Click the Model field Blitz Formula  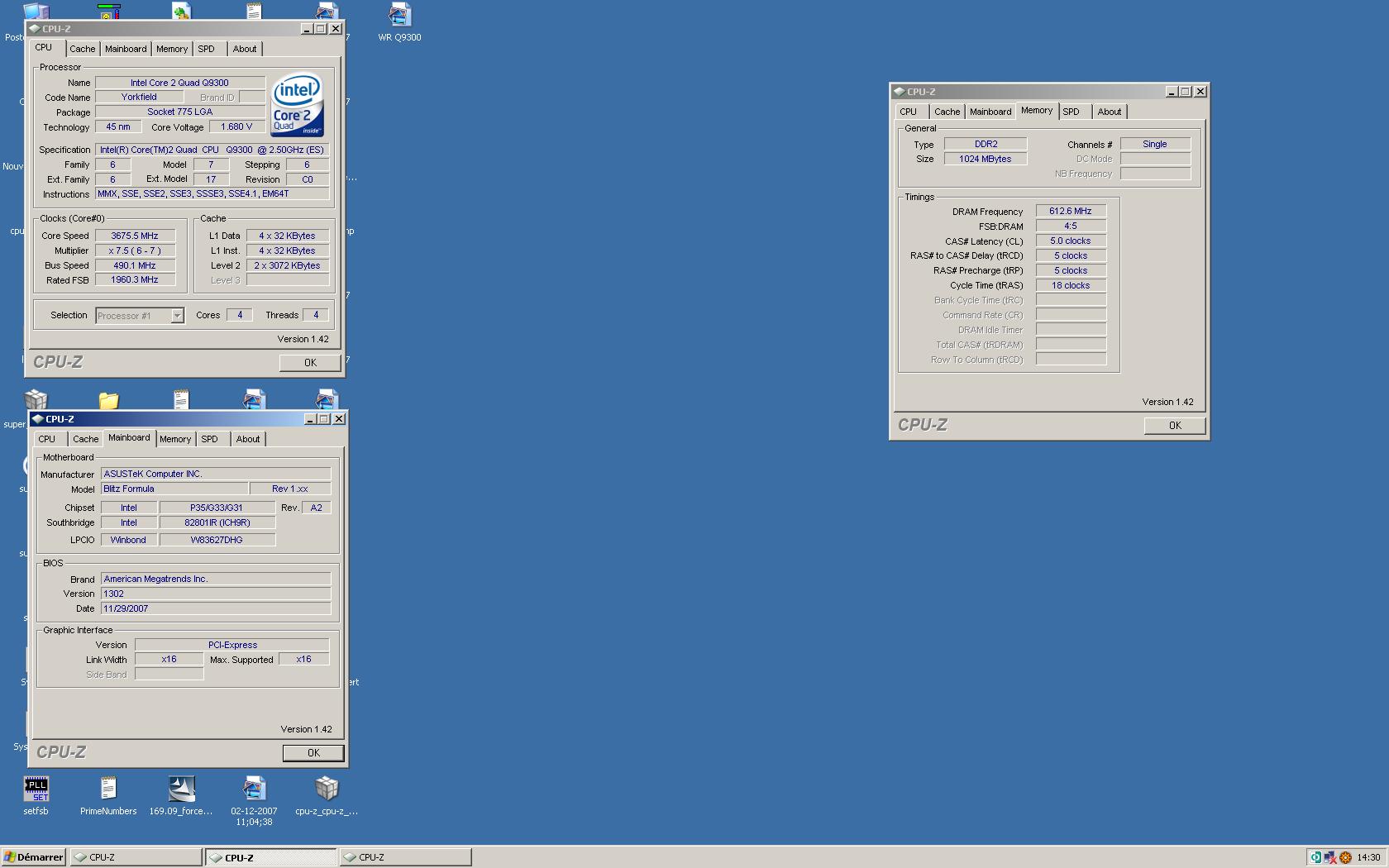[x=174, y=489]
